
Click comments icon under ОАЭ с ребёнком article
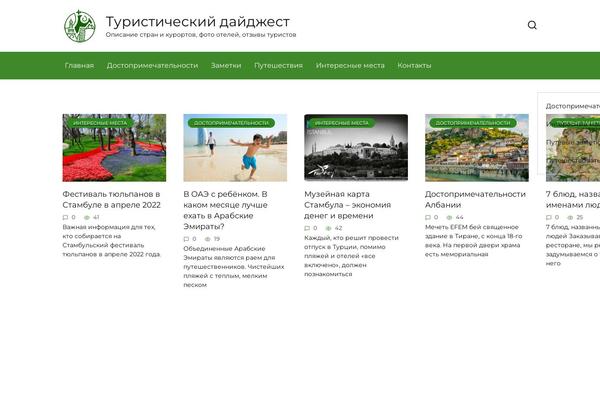tap(186, 239)
